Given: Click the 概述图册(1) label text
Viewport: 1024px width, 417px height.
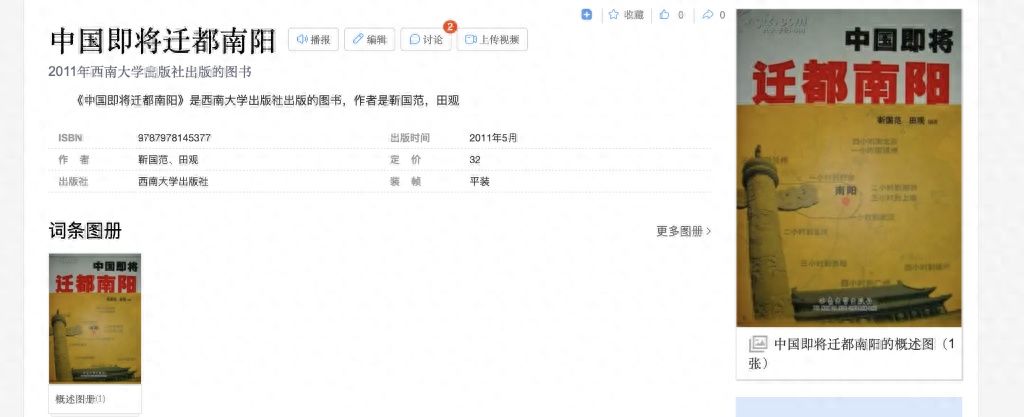Looking at the screenshot, I should pyautogui.click(x=80, y=399).
